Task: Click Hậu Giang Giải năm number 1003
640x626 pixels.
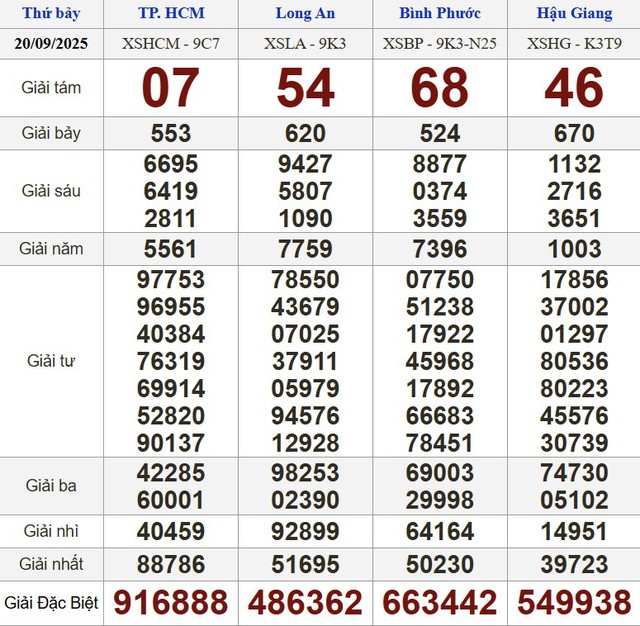Action: [x=573, y=250]
